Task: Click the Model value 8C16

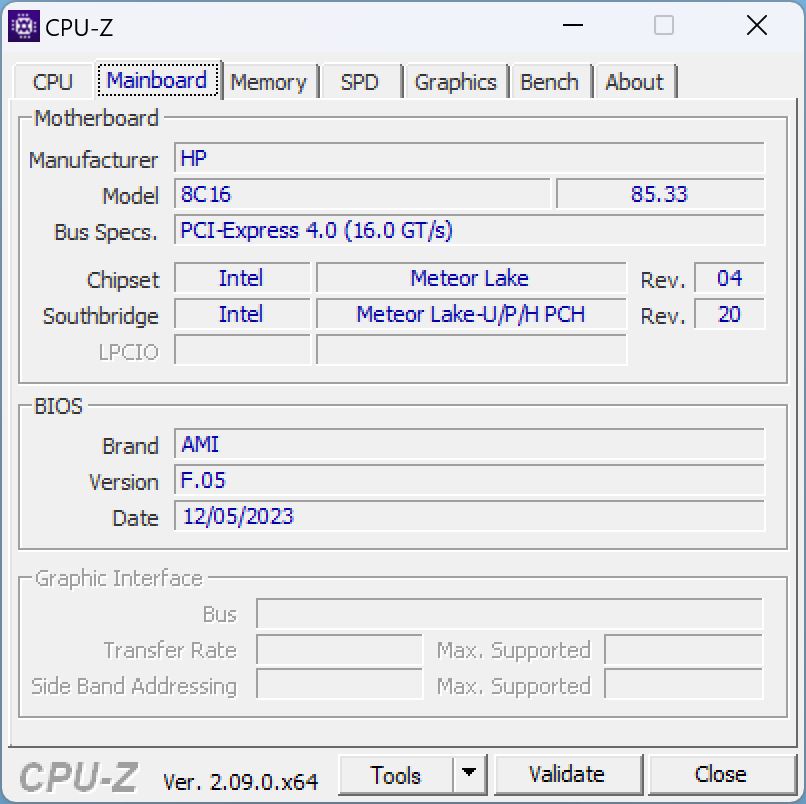Action: (x=362, y=194)
